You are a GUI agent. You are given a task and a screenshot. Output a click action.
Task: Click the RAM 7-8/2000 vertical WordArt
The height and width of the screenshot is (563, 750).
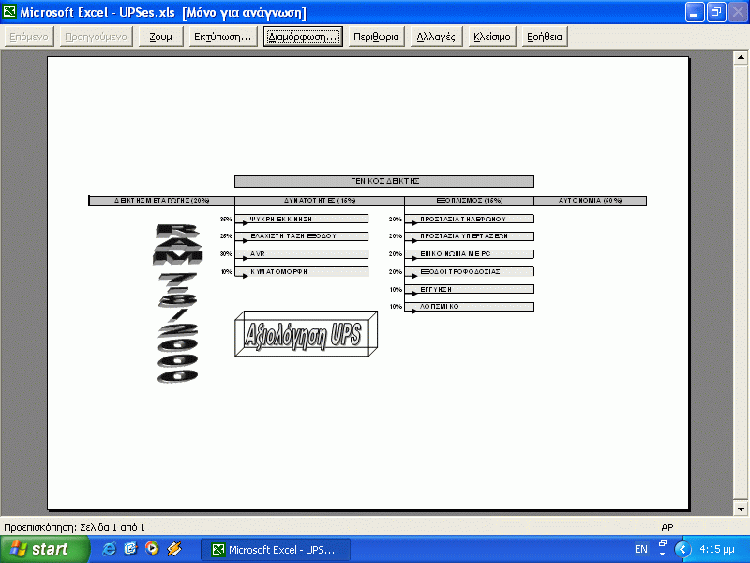click(177, 303)
